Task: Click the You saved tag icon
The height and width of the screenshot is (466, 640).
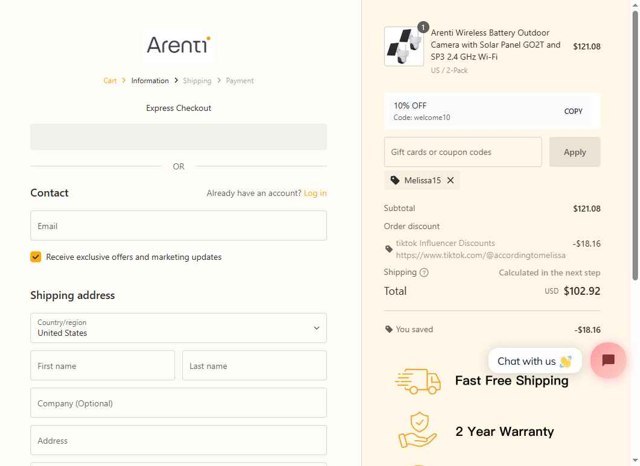Action: 389,329
